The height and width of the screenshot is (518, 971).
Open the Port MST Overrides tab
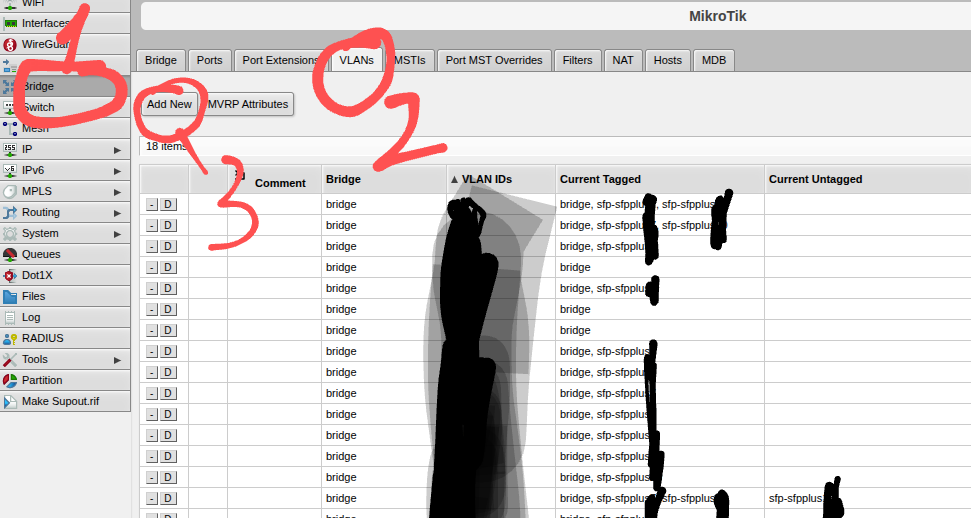point(494,60)
